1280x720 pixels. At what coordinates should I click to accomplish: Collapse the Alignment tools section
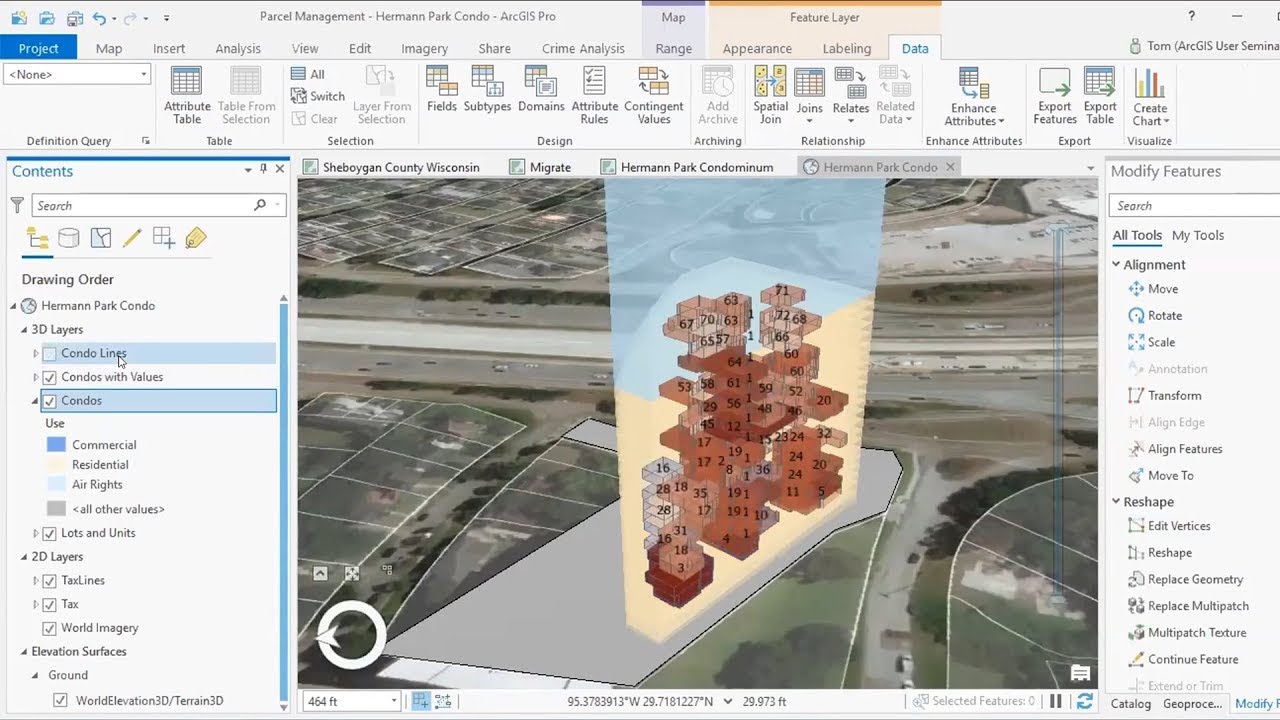[1116, 265]
